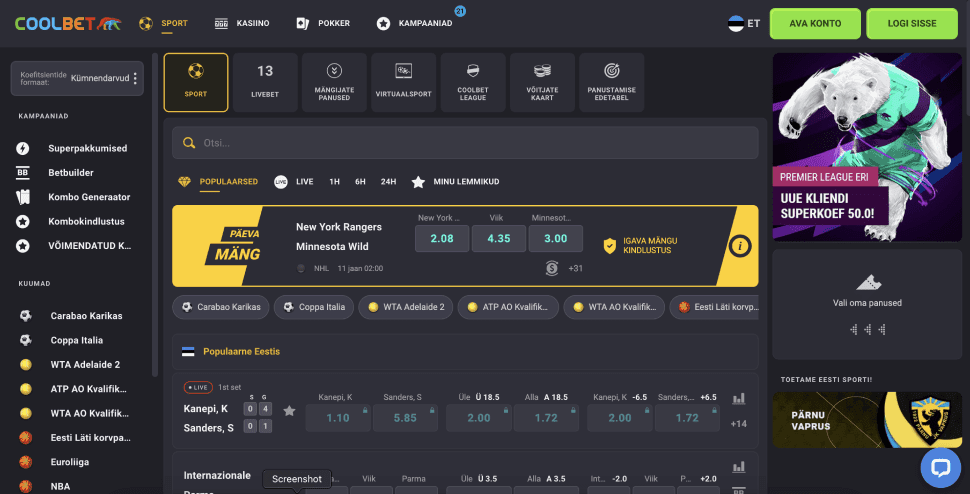Select the Sport tile with football icon
This screenshot has height=494, width=970.
pyautogui.click(x=195, y=82)
